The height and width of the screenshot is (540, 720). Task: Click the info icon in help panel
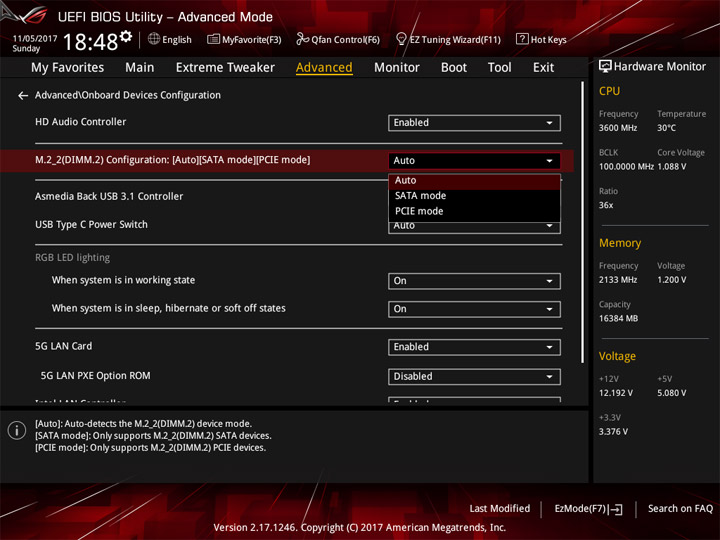pyautogui.click(x=17, y=430)
